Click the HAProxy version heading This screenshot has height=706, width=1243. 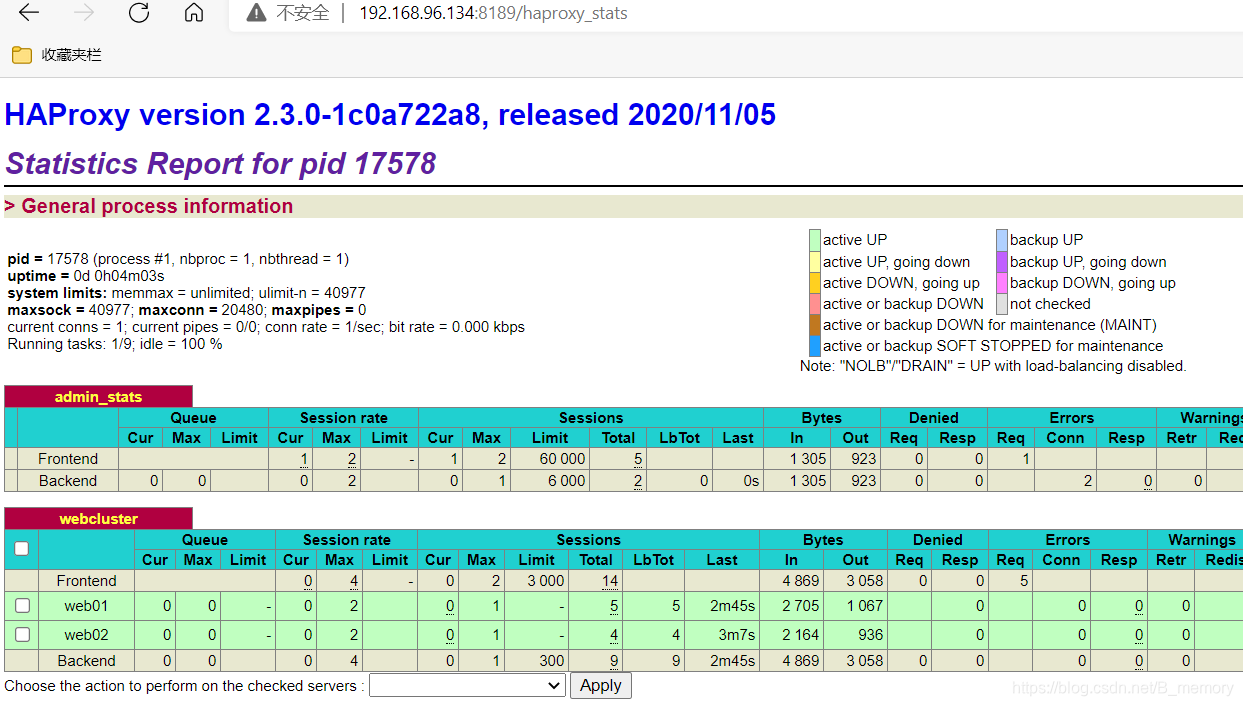pyautogui.click(x=390, y=115)
